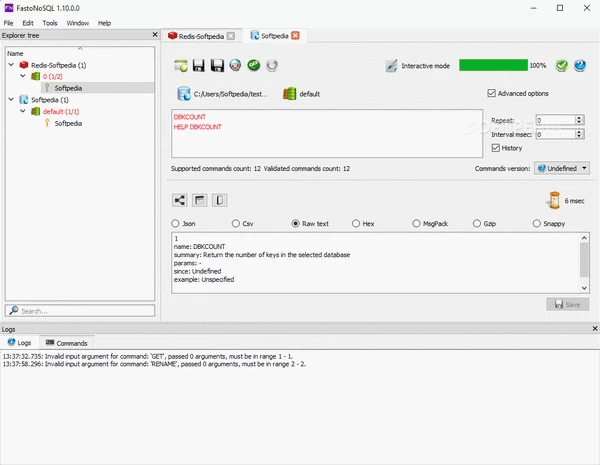Click the Interactive mode icon
Image resolution: width=600 pixels, height=465 pixels.
click(x=391, y=66)
